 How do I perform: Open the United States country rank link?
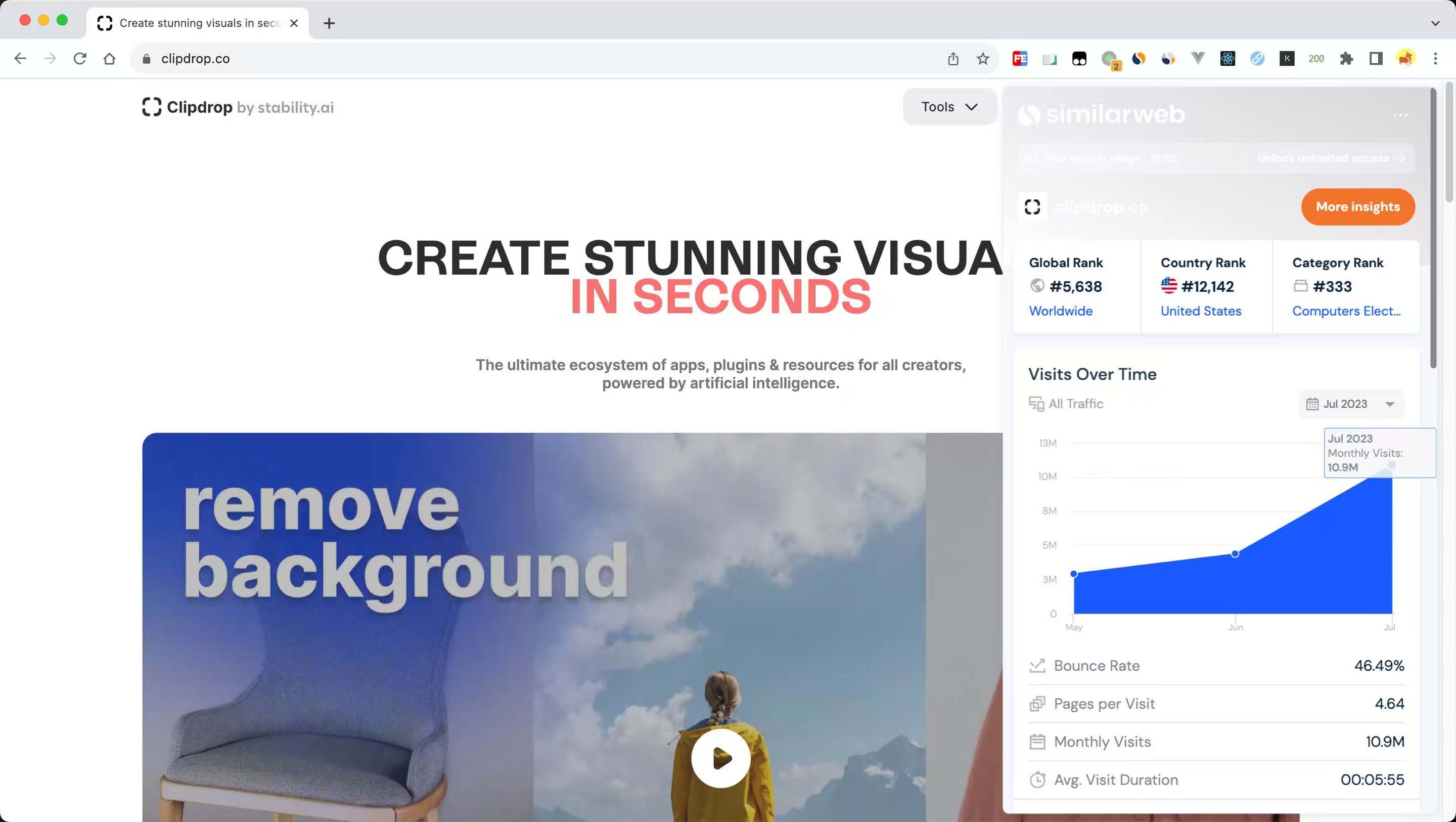1201,311
